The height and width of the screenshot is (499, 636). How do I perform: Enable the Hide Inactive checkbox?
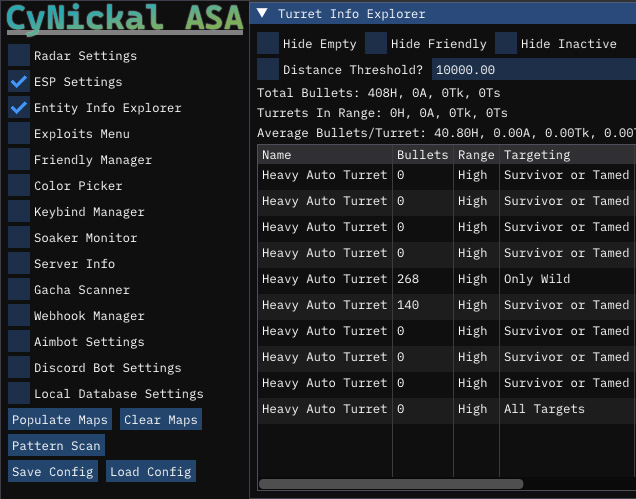[506, 44]
